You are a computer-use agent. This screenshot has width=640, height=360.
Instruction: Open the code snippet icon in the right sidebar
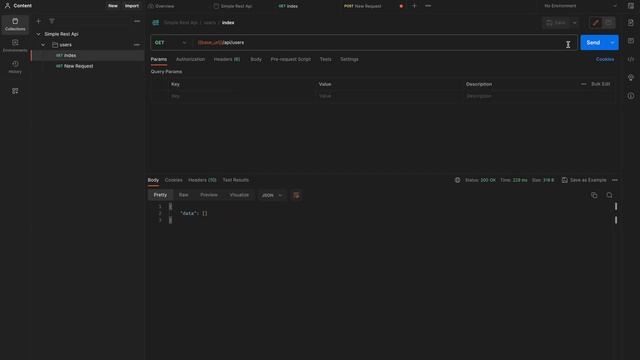click(x=631, y=59)
